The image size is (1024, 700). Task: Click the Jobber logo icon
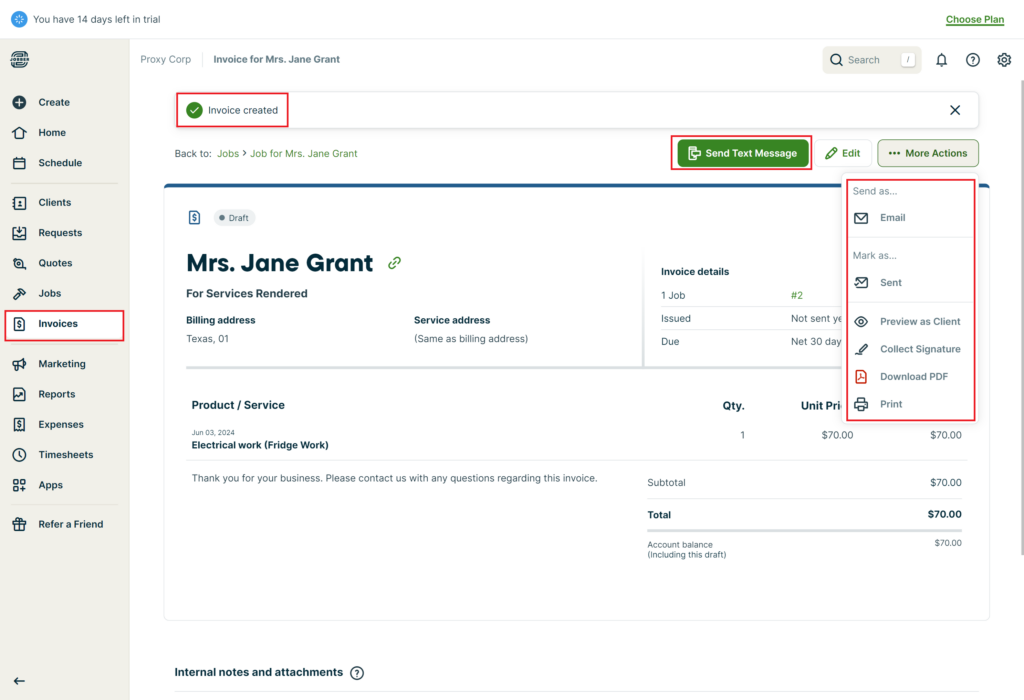click(20, 59)
